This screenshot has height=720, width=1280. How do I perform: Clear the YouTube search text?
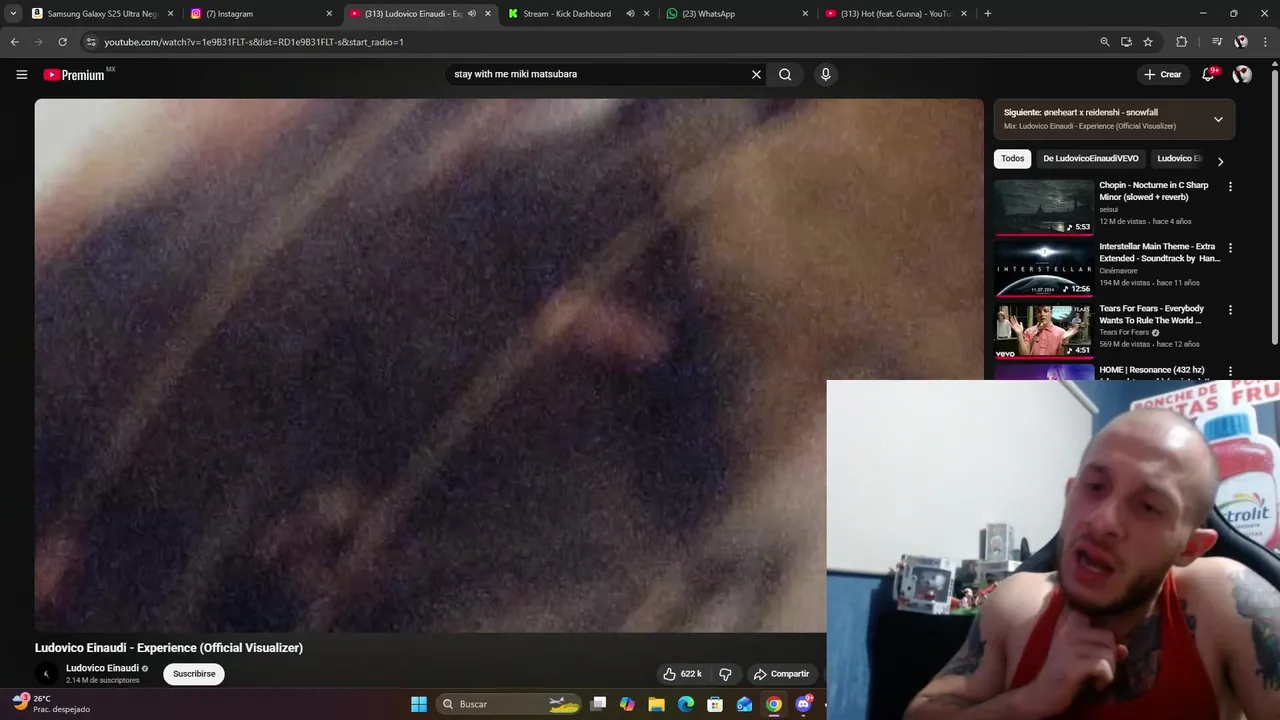[756, 74]
